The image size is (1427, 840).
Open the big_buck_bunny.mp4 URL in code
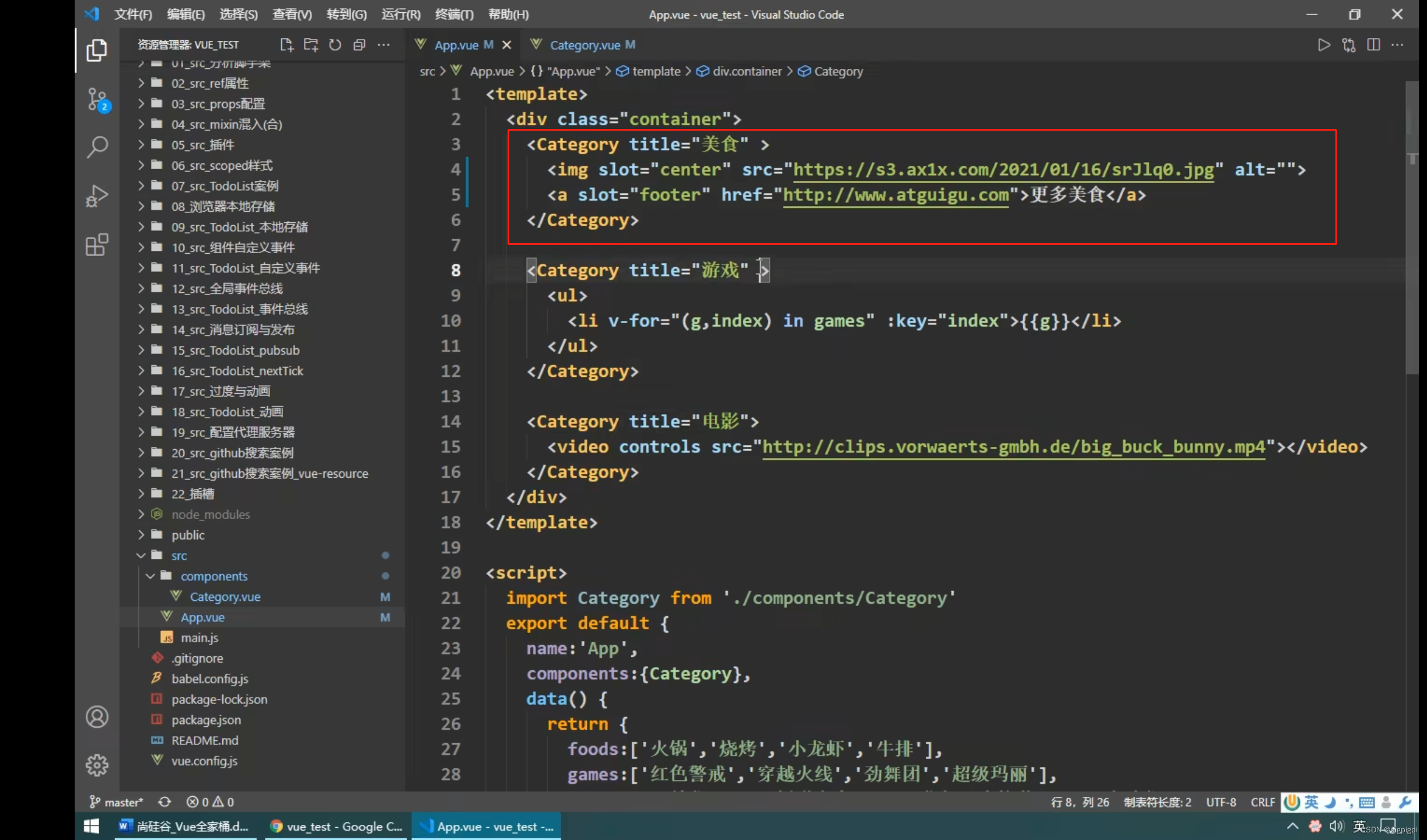(1013, 447)
